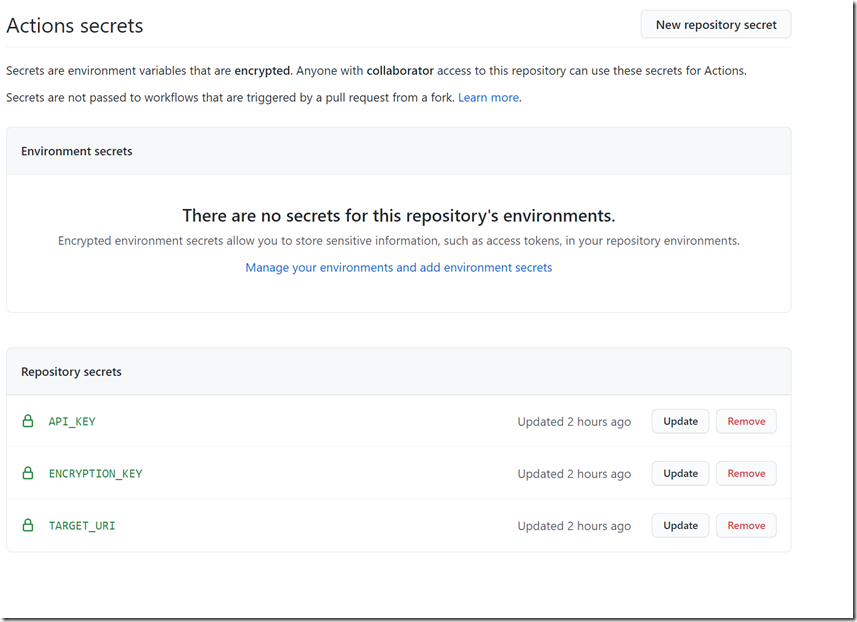Remove the API_KEY secret

[x=746, y=421]
